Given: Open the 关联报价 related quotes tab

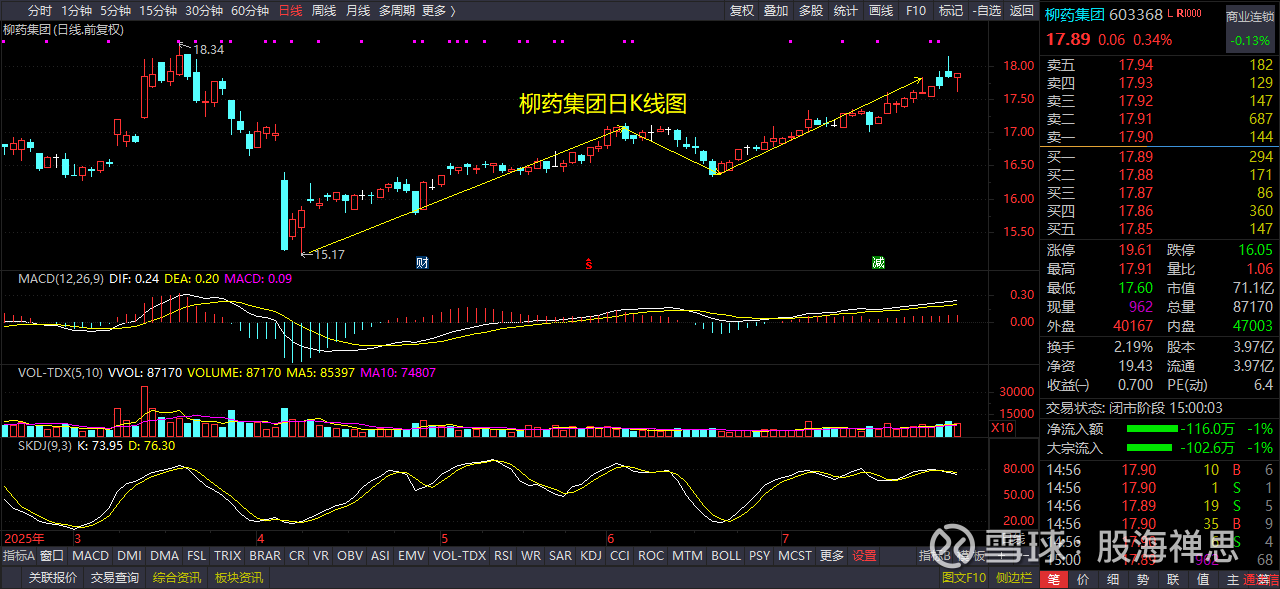Looking at the screenshot, I should coord(53,578).
